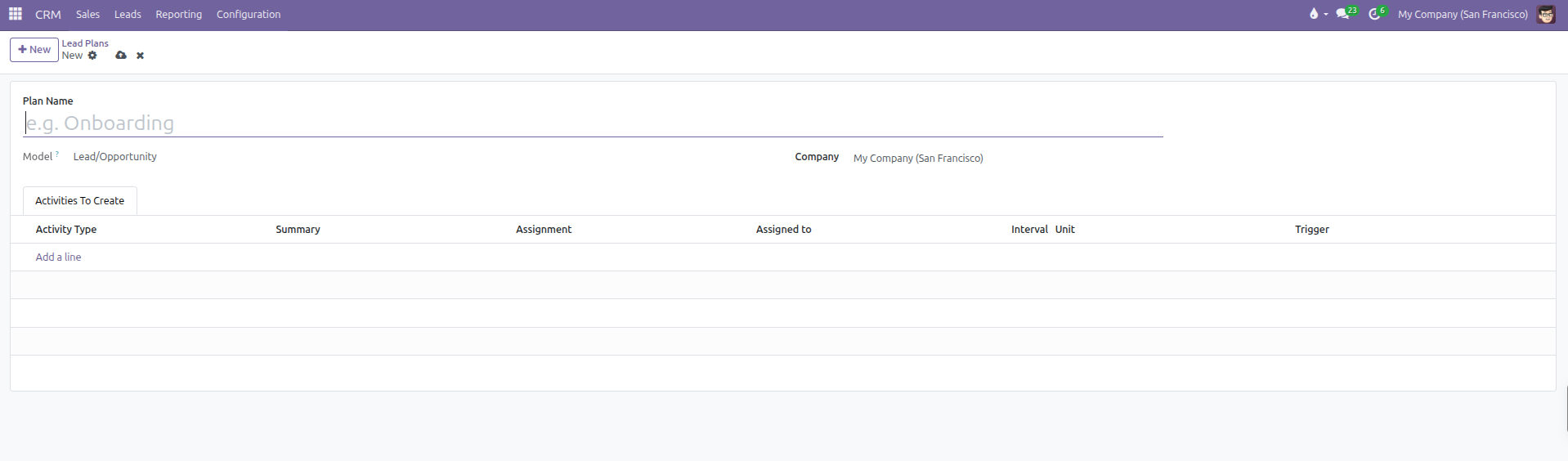This screenshot has height=461, width=1568.
Task: Sort by Activity Type column header
Action: 66,230
